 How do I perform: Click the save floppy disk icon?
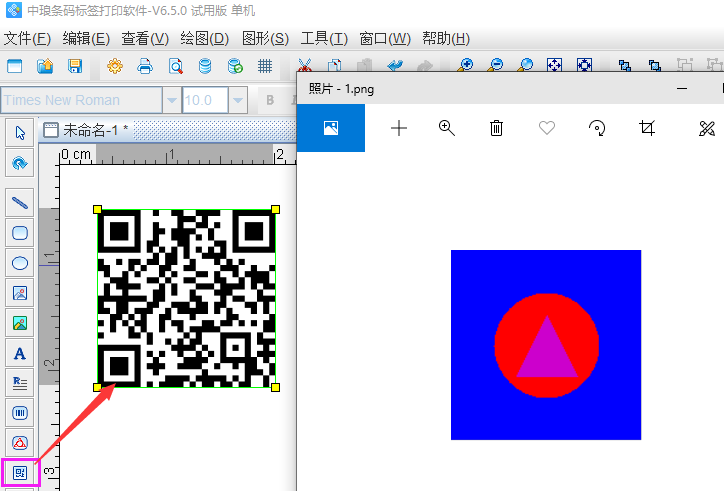[x=74, y=67]
